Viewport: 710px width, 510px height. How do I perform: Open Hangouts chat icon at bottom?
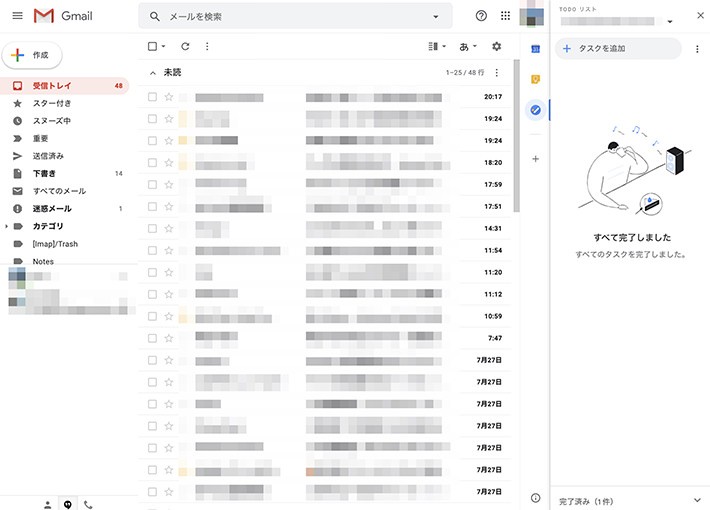pyautogui.click(x=67, y=504)
